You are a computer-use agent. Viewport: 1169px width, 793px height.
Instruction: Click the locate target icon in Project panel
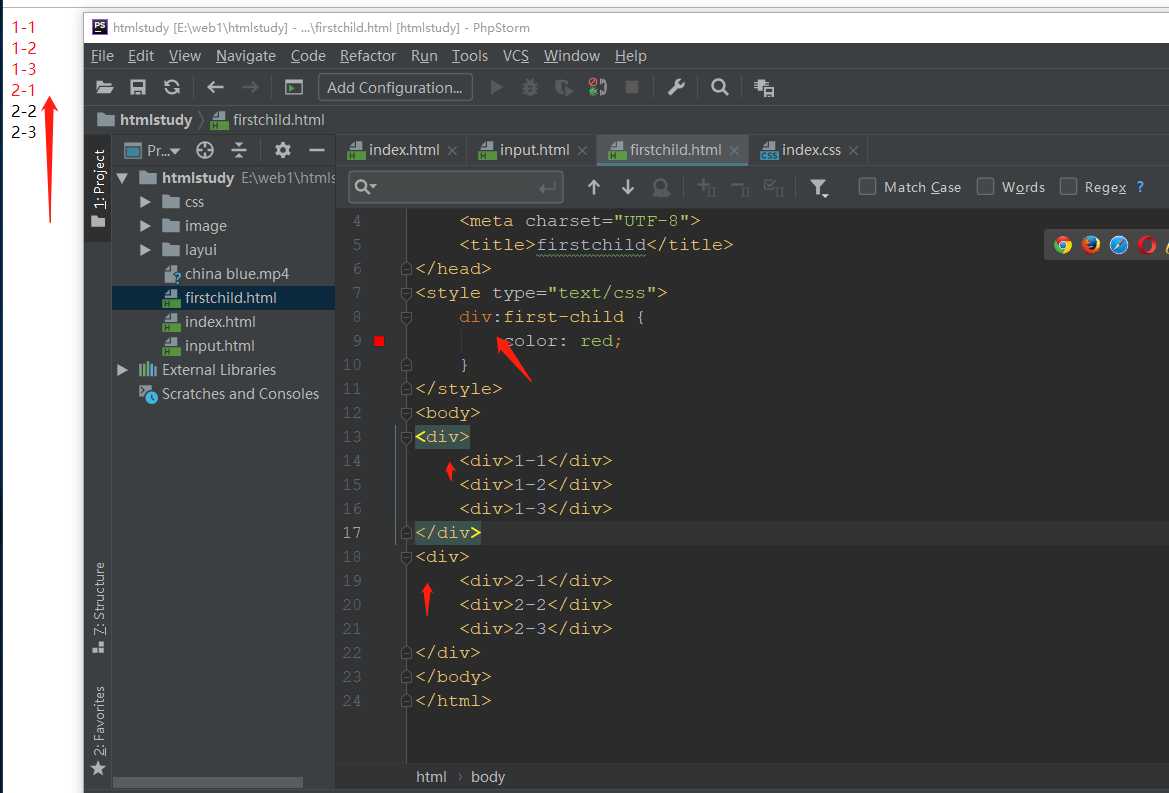tap(205, 151)
